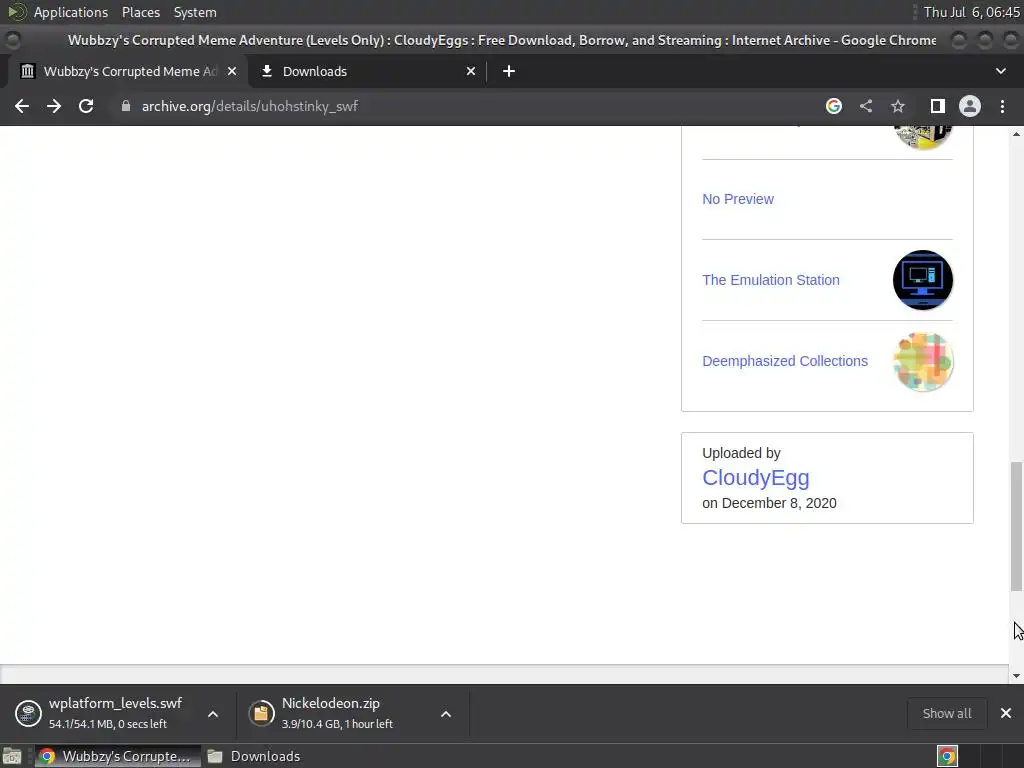Select Wubbzy's Corrupte... Chrome taskbar button
The image size is (1024, 768).
pos(118,756)
